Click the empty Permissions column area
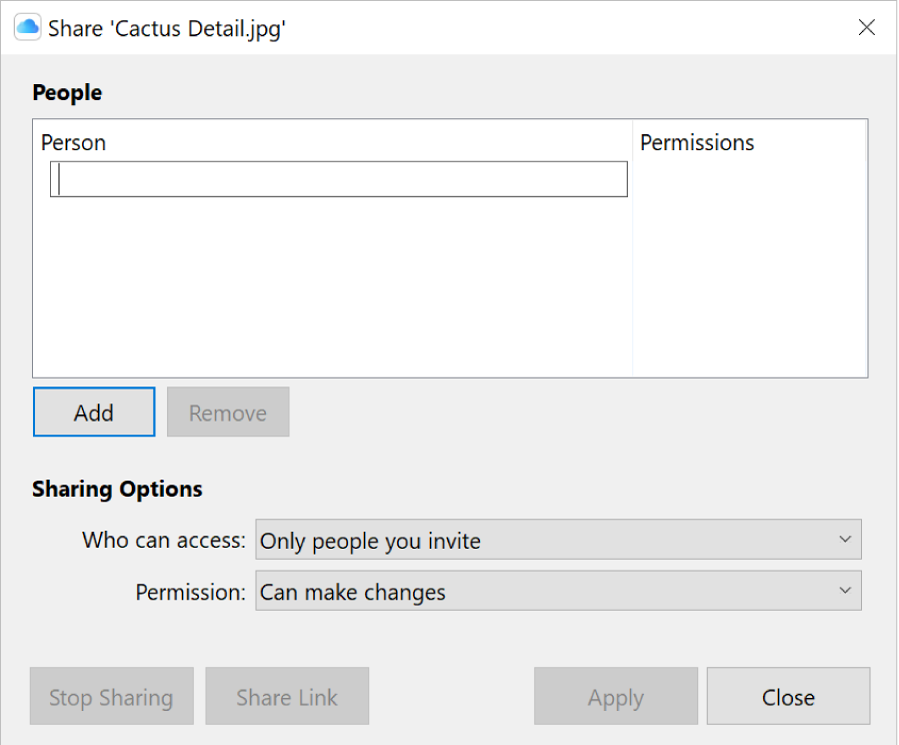Viewport: 899px width, 745px height. click(x=750, y=270)
